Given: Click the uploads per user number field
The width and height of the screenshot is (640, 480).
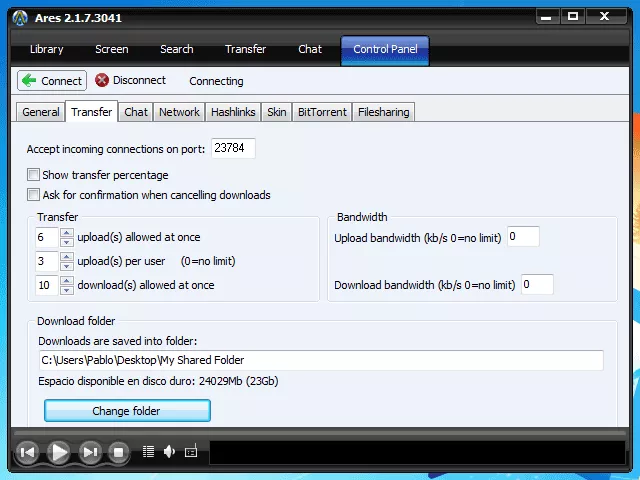Looking at the screenshot, I should 47,262.
